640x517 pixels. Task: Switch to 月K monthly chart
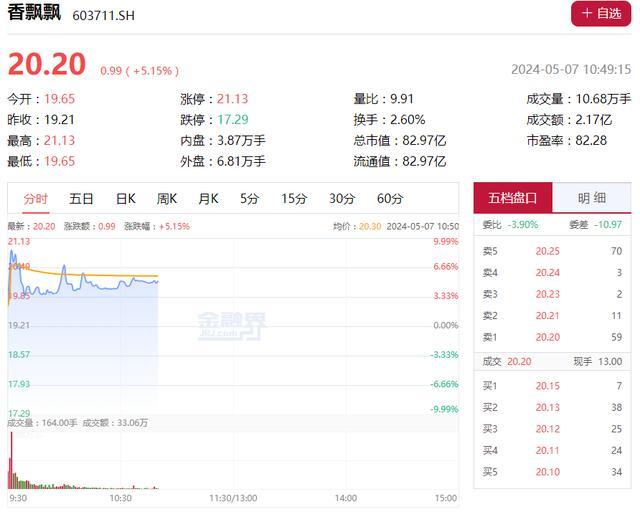tap(208, 198)
